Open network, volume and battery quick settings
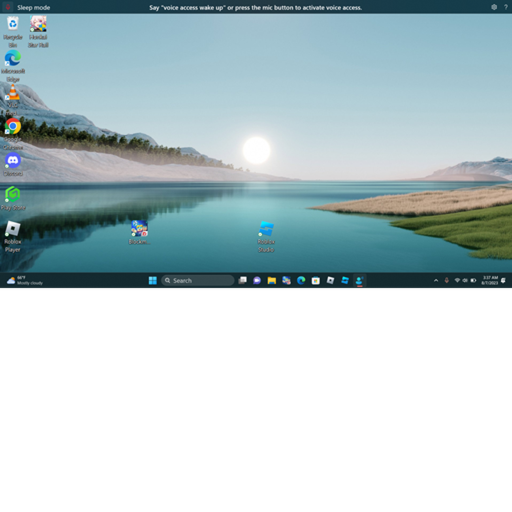The height and width of the screenshot is (512, 512). pos(465,280)
